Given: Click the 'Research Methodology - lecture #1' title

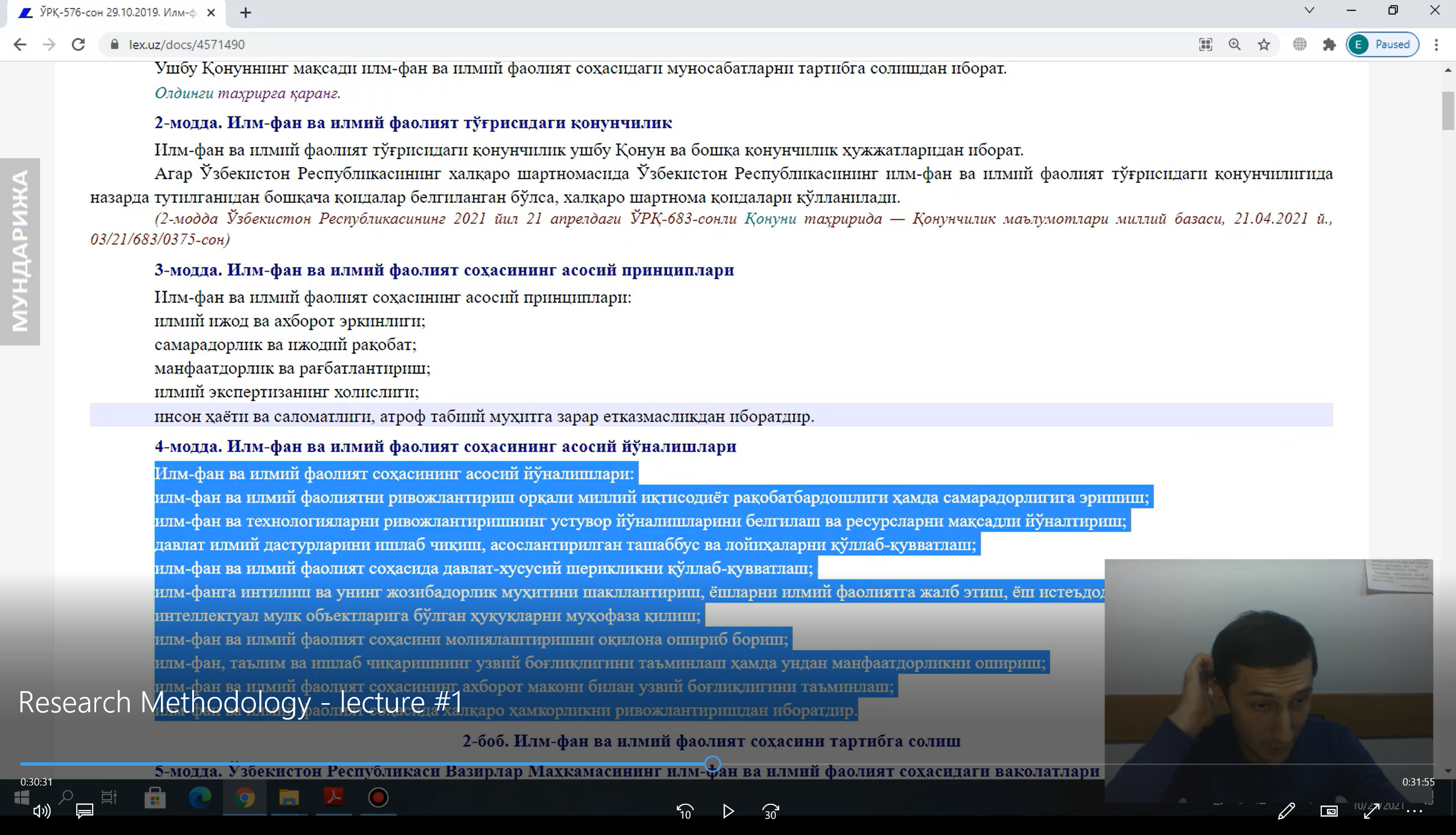Looking at the screenshot, I should (241, 703).
